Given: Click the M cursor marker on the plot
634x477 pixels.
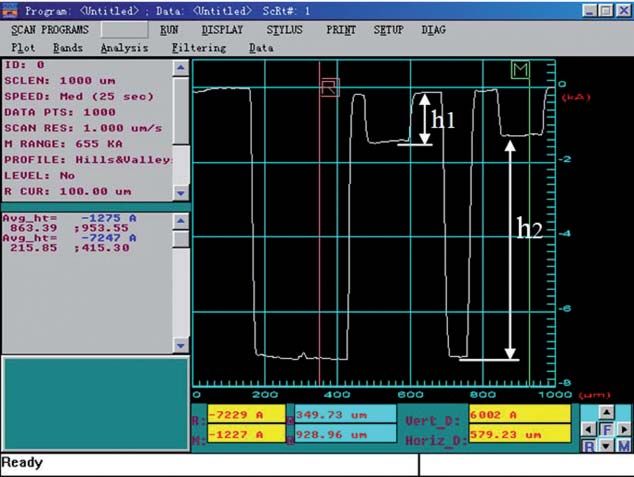Looking at the screenshot, I should pos(520,70).
